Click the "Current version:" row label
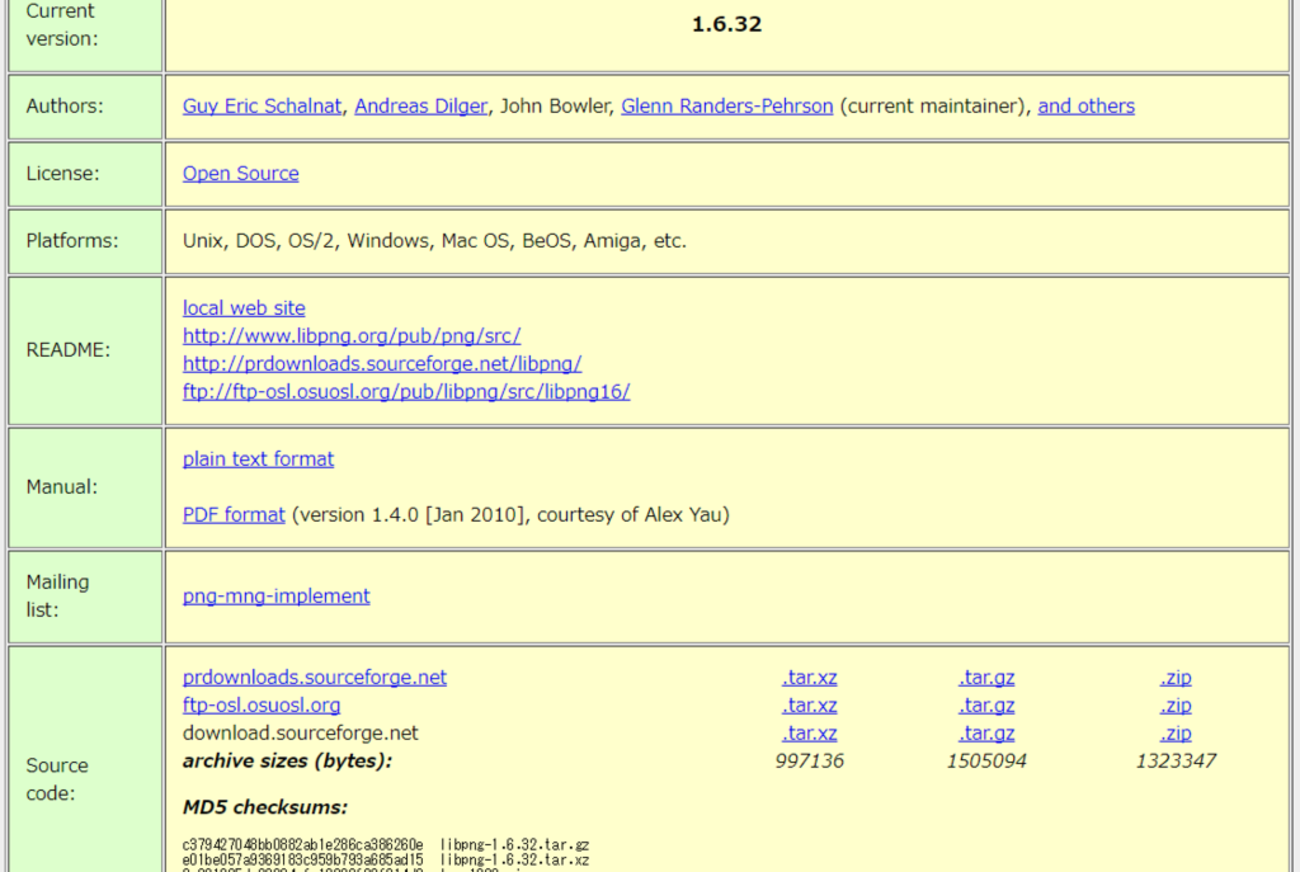Viewport: 1300px width, 872px height. [x=61, y=25]
